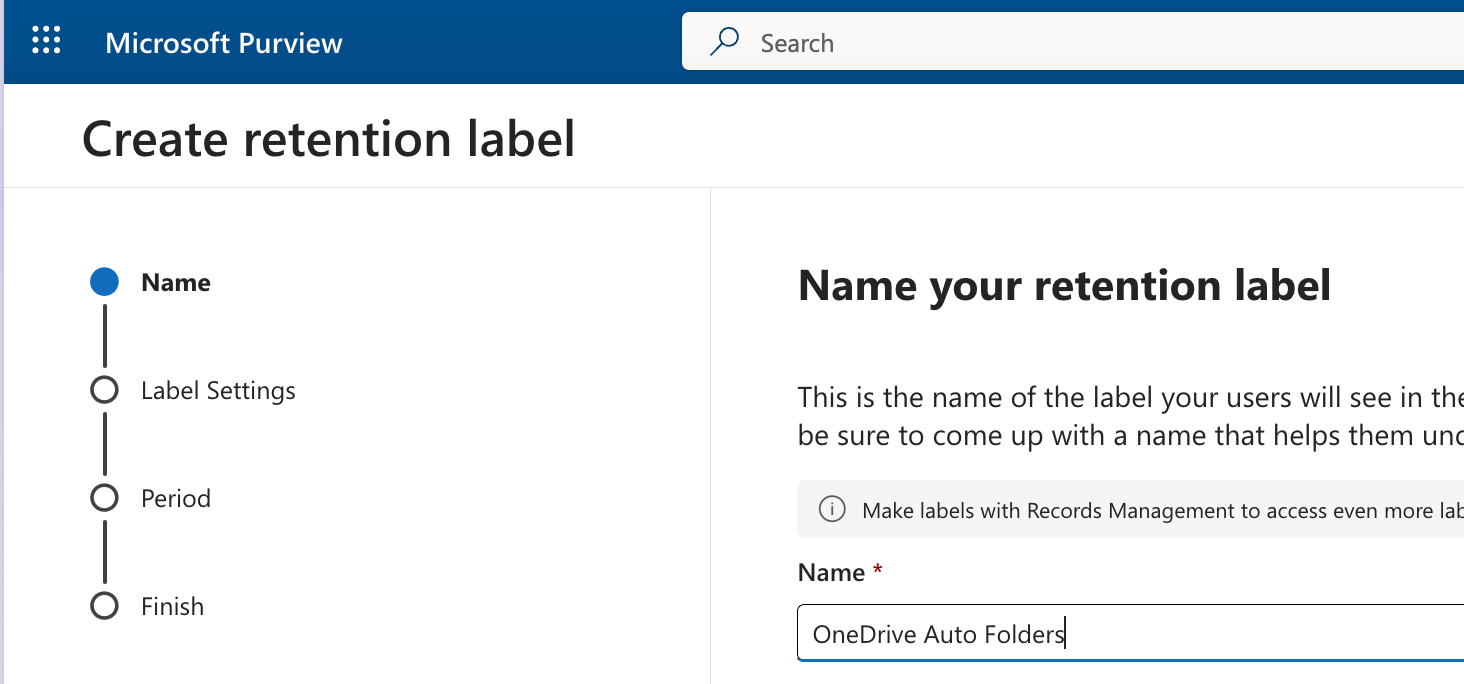Click the Create retention label page title
The image size is (1464, 684).
330,138
